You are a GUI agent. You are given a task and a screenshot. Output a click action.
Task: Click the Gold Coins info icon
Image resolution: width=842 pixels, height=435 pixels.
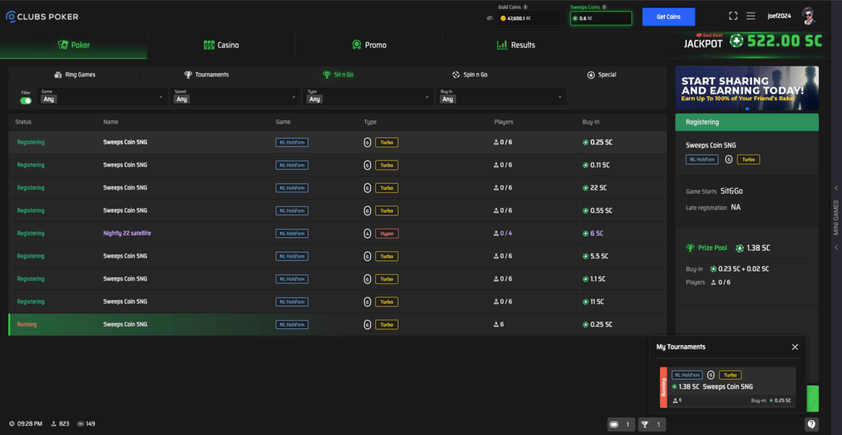(525, 7)
